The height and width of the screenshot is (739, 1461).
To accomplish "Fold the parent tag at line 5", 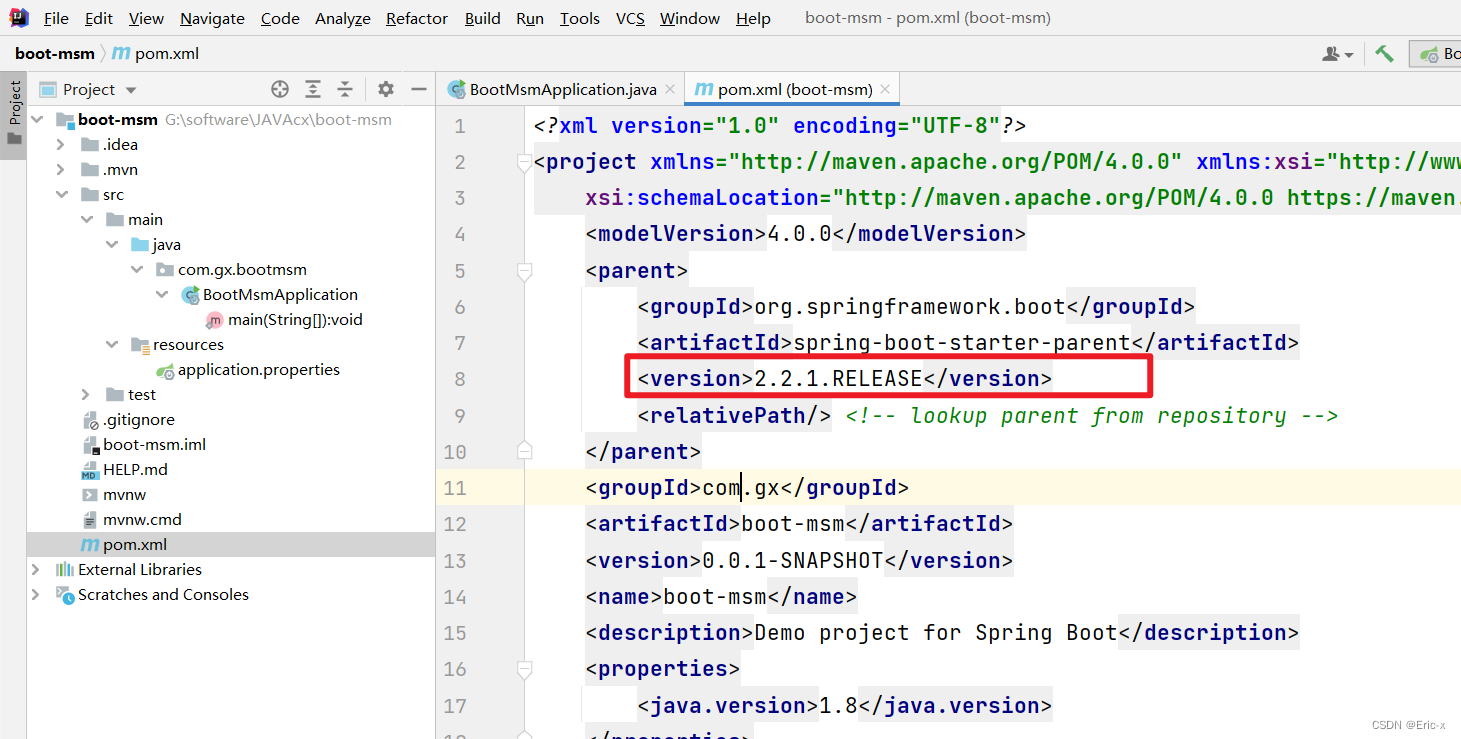I will pyautogui.click(x=523, y=270).
